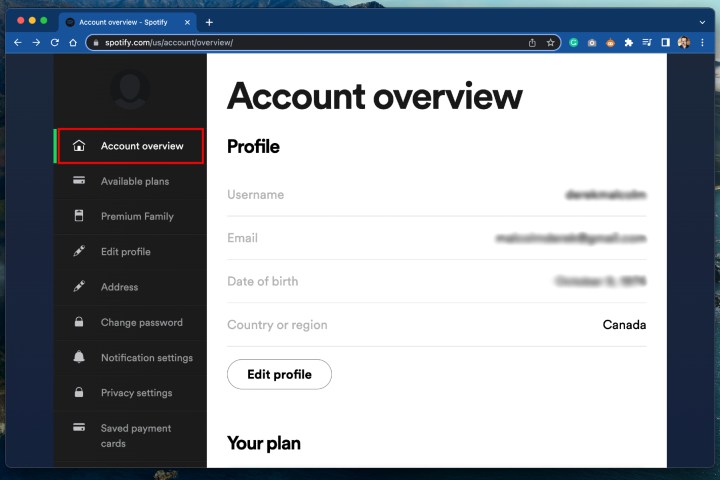Viewport: 720px width, 480px height.
Task: Expand the tab search chevron
Action: tap(701, 22)
